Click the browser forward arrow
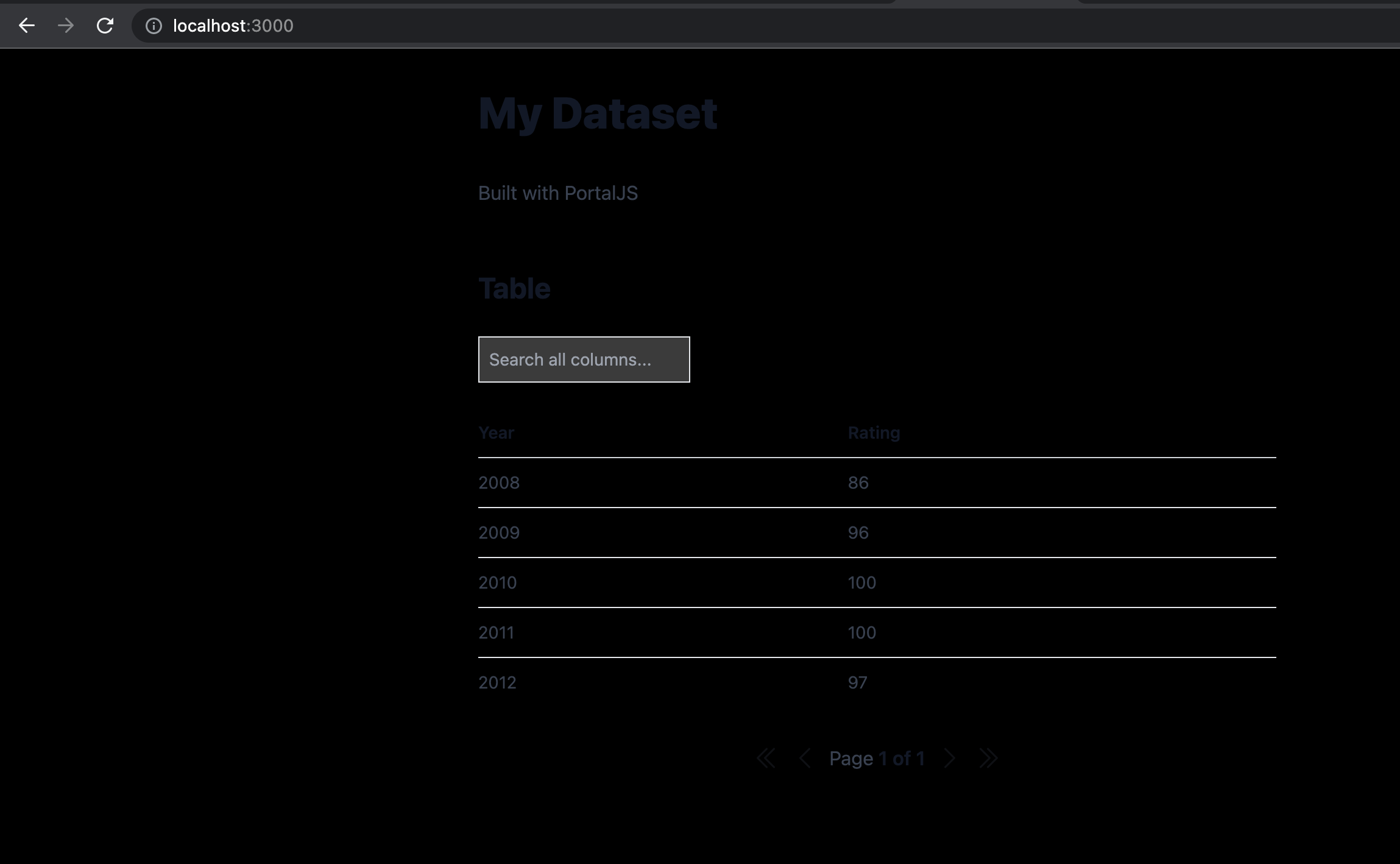 tap(66, 26)
